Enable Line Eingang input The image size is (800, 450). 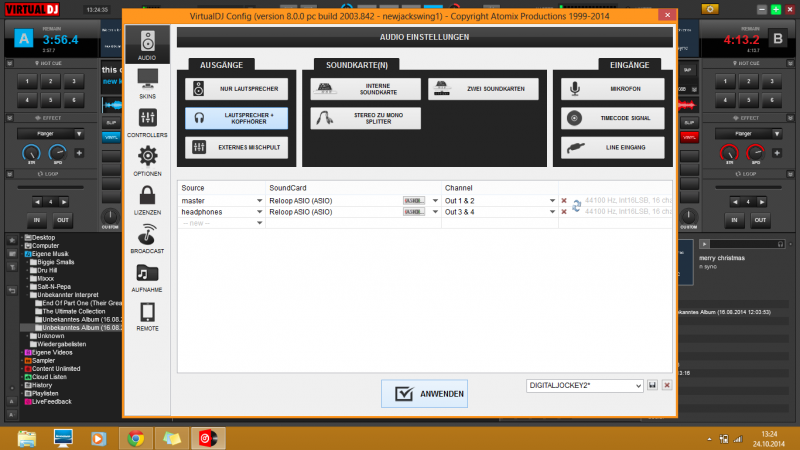[613, 147]
